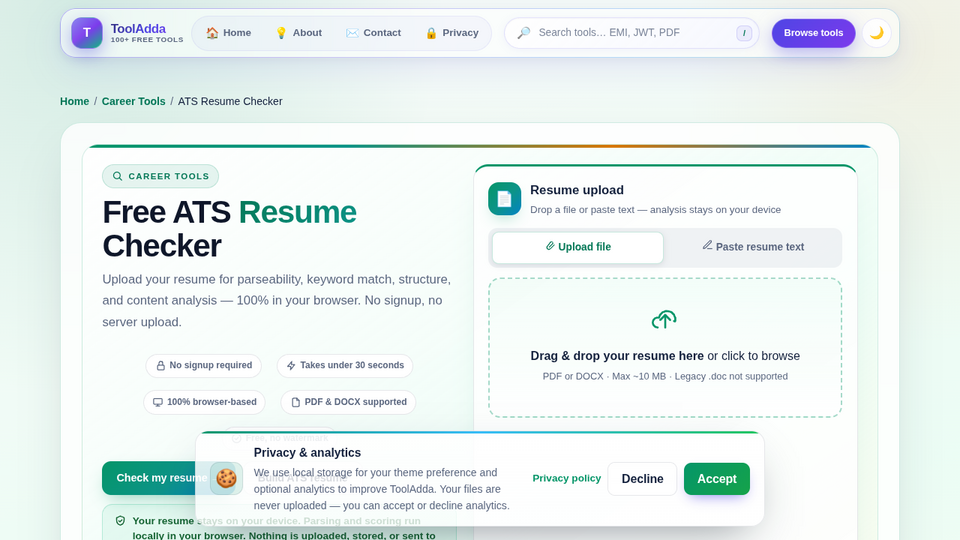The height and width of the screenshot is (540, 960).
Task: Open the Privacy policy link
Action: pyautogui.click(x=567, y=479)
